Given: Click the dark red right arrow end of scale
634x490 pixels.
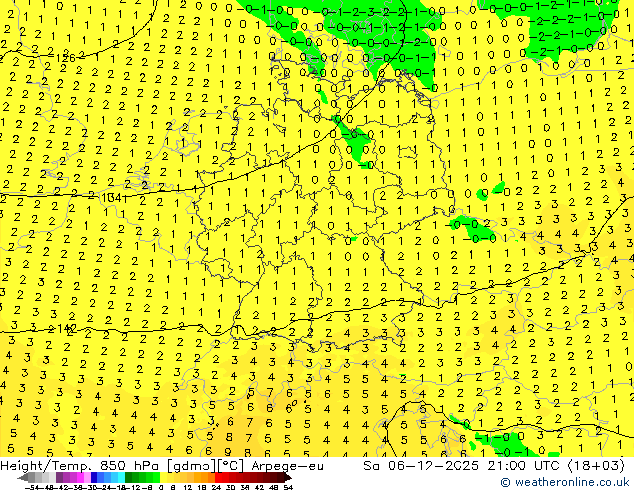Looking at the screenshot, I should (x=288, y=477).
